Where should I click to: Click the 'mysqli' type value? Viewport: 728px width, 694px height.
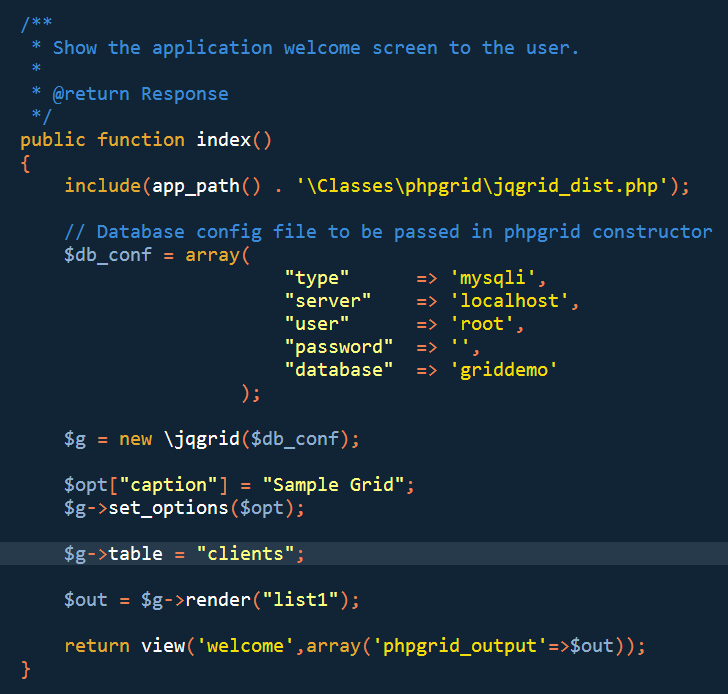(497, 278)
